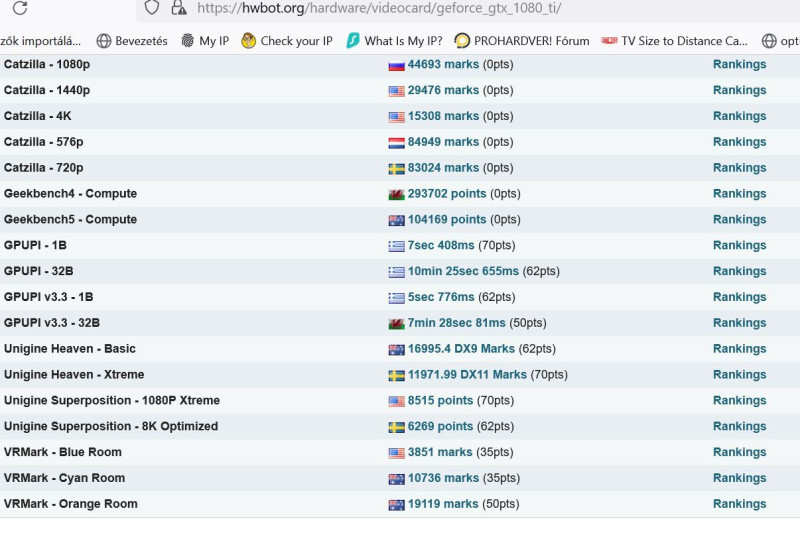This screenshot has width=800, height=537.
Task: Open the 29476 marks score link
Action: click(x=443, y=90)
